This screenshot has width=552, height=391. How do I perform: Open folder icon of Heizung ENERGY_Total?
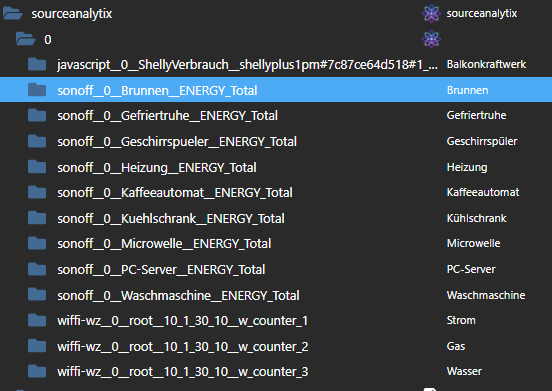click(x=37, y=167)
